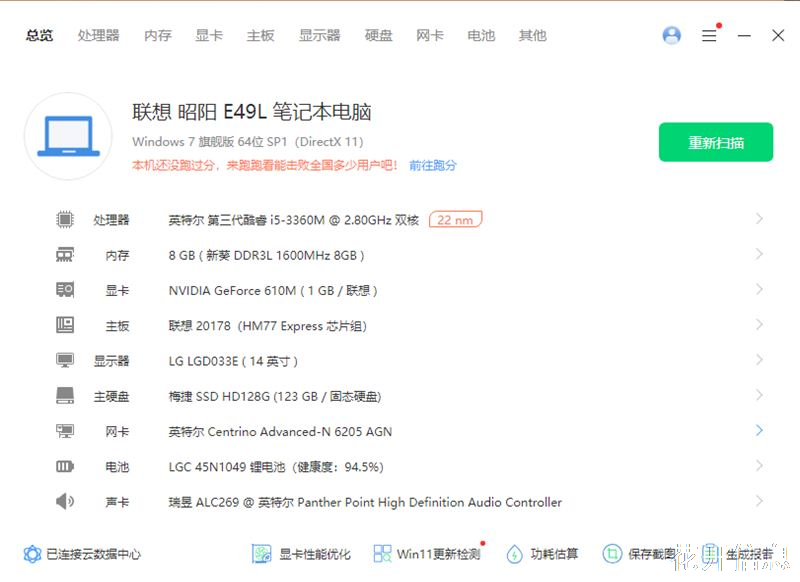
Task: Click the ALC269 Panther Point audio text
Action: (x=365, y=502)
